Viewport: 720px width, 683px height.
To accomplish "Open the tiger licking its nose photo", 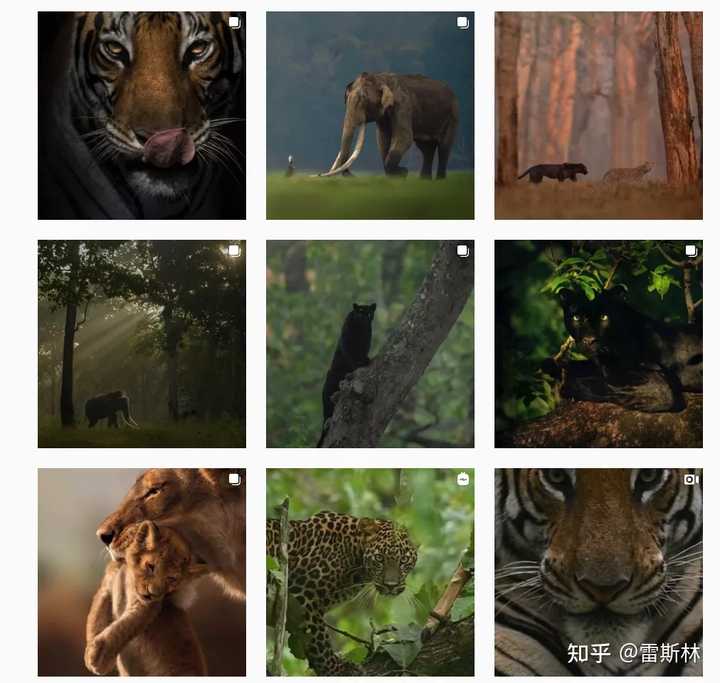I will point(142,115).
